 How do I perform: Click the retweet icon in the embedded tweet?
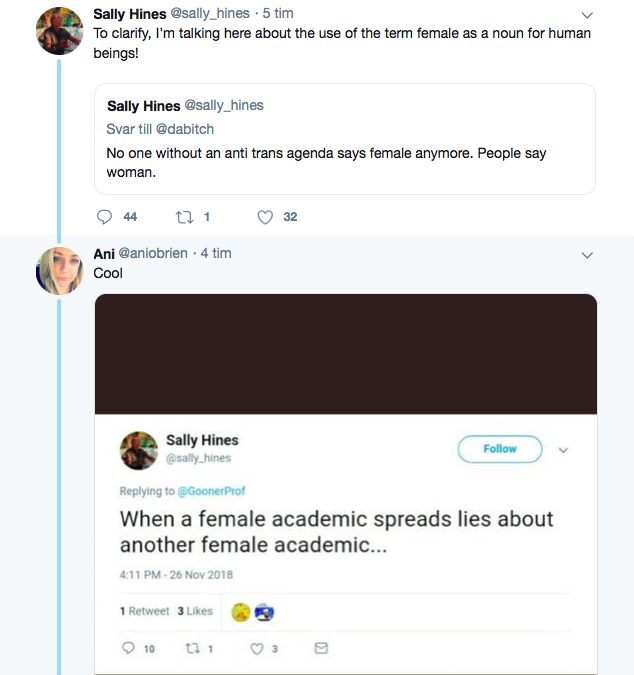(192, 648)
